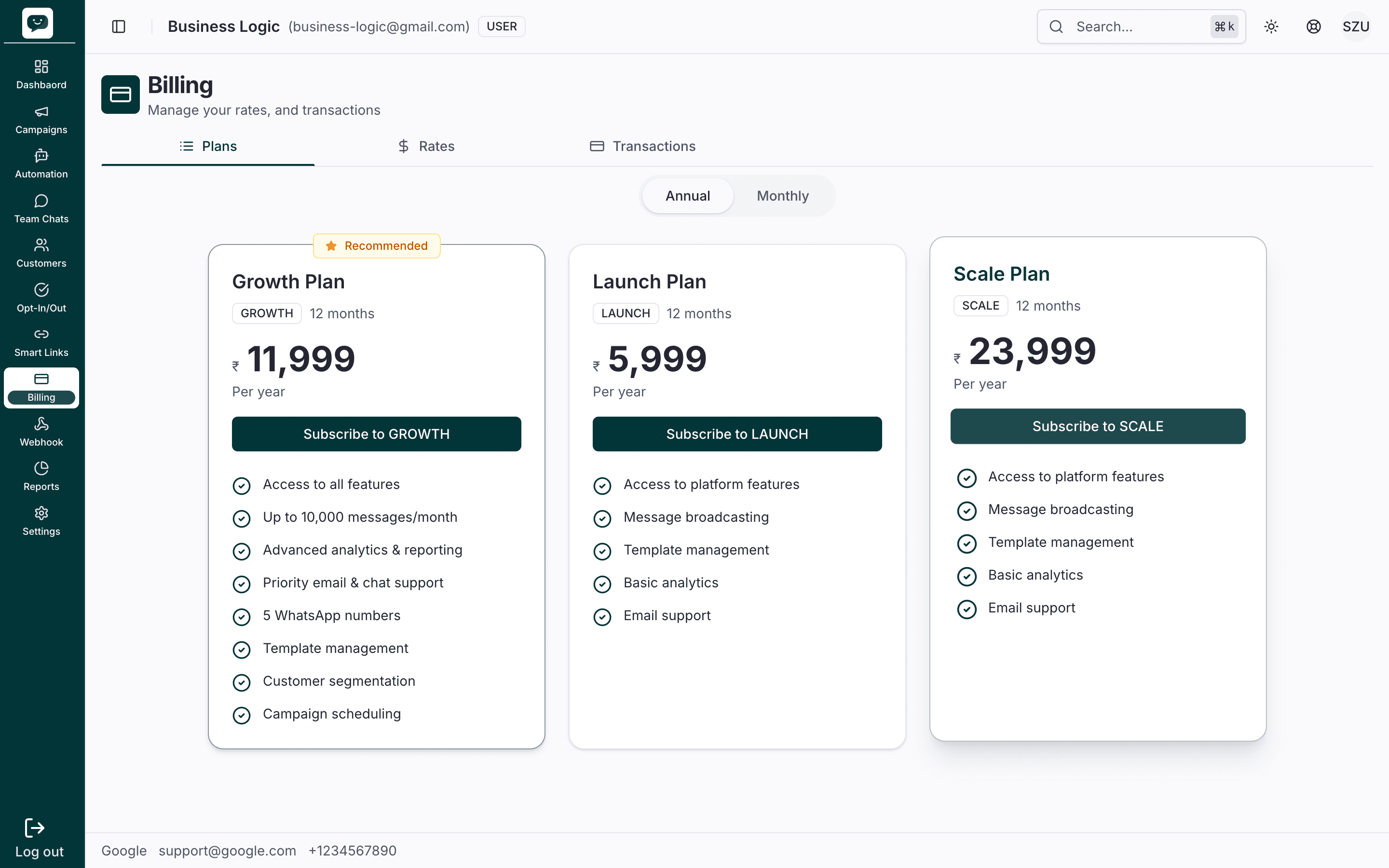This screenshot has height=868, width=1389.
Task: Click 'Campaign scheduling' item
Action: pyautogui.click(x=332, y=714)
